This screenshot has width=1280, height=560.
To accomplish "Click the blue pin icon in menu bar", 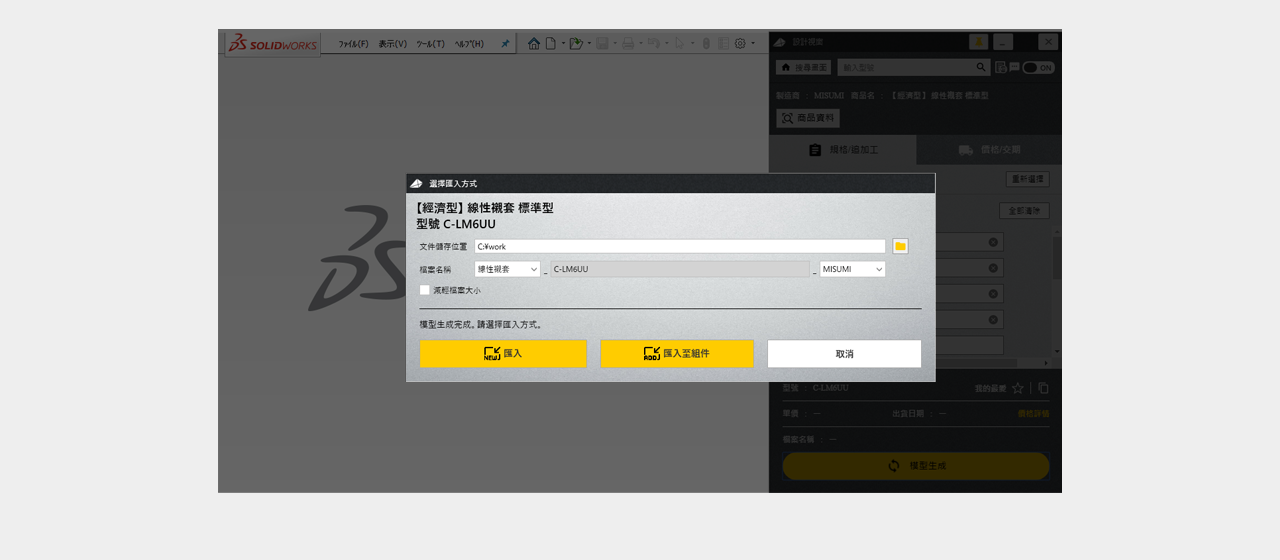I will tap(505, 44).
